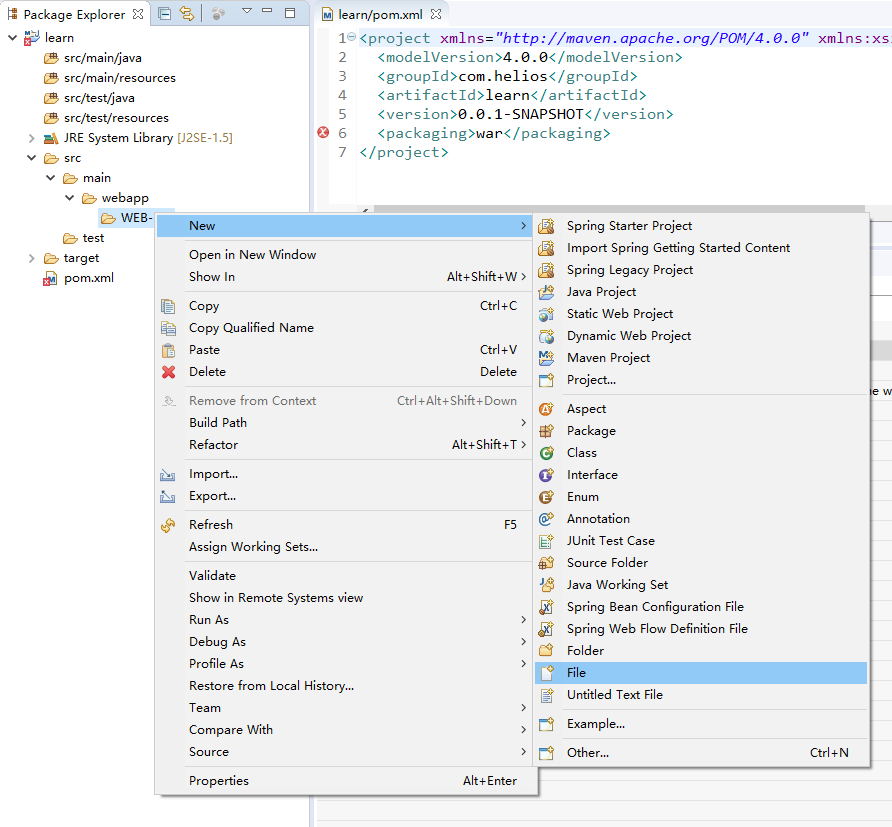The width and height of the screenshot is (892, 827).
Task: Choose Import Spring Getting Started Content
Action: pos(701,248)
